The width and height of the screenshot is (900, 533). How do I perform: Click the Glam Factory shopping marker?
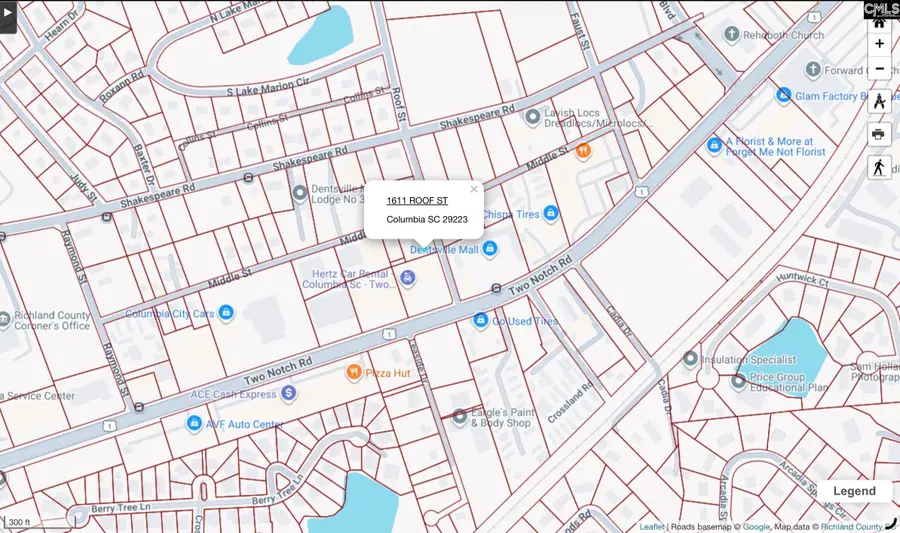tap(784, 95)
